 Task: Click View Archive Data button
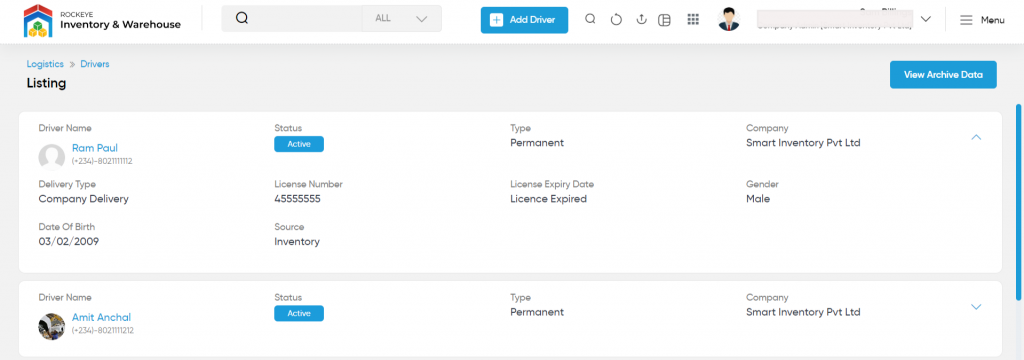(x=943, y=75)
